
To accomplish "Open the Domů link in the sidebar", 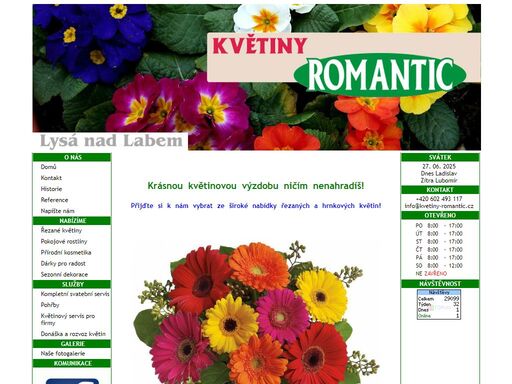I will click(48, 167).
